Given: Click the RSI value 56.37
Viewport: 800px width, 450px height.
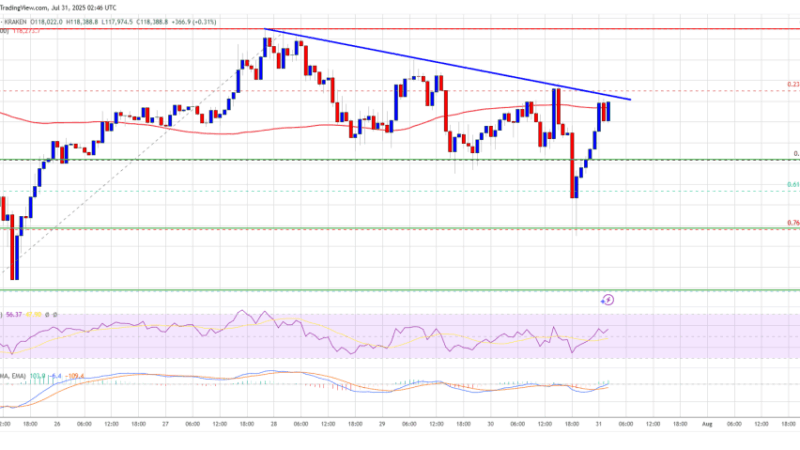Looking at the screenshot, I should click(x=14, y=315).
